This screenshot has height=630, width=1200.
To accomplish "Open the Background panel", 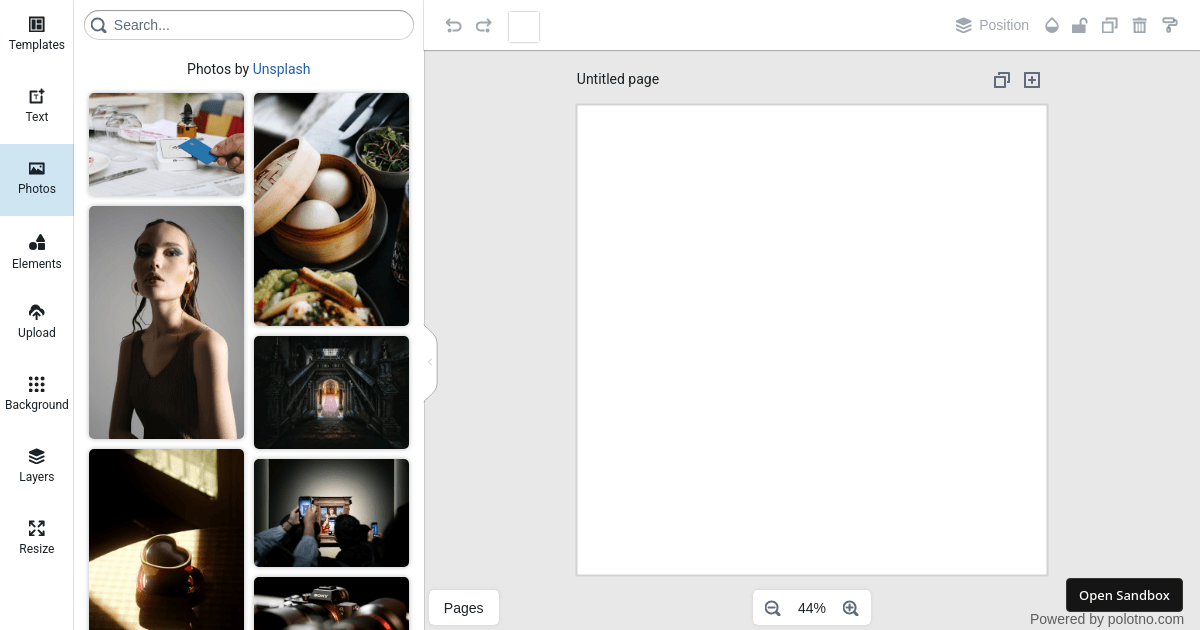I will tap(37, 394).
